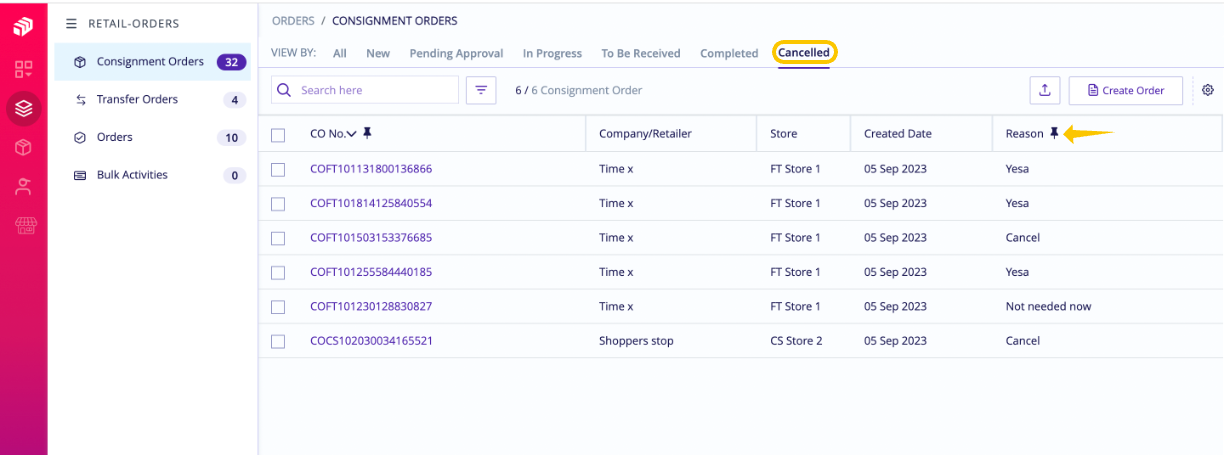Screen dimensions: 1224x455
Task: Open order link COFT101503153376685
Action: (x=371, y=238)
